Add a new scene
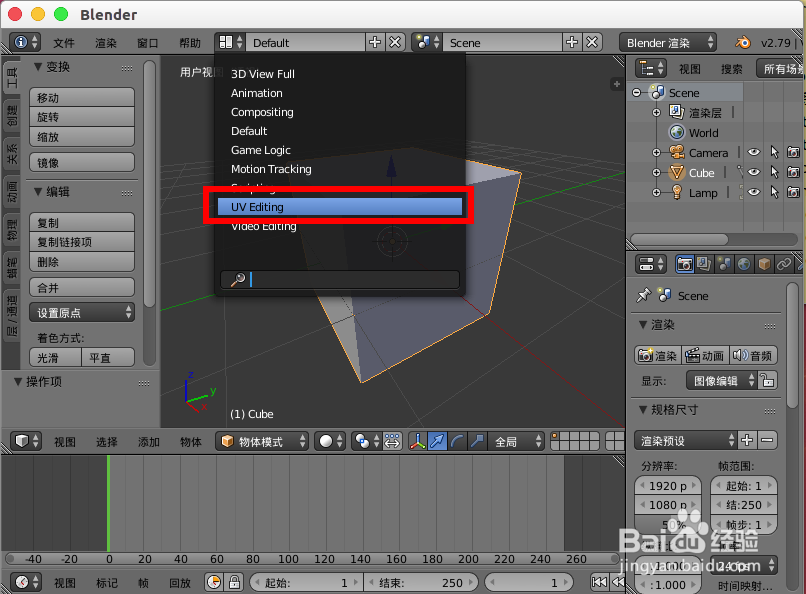Viewport: 806px width, 594px height. tap(572, 42)
